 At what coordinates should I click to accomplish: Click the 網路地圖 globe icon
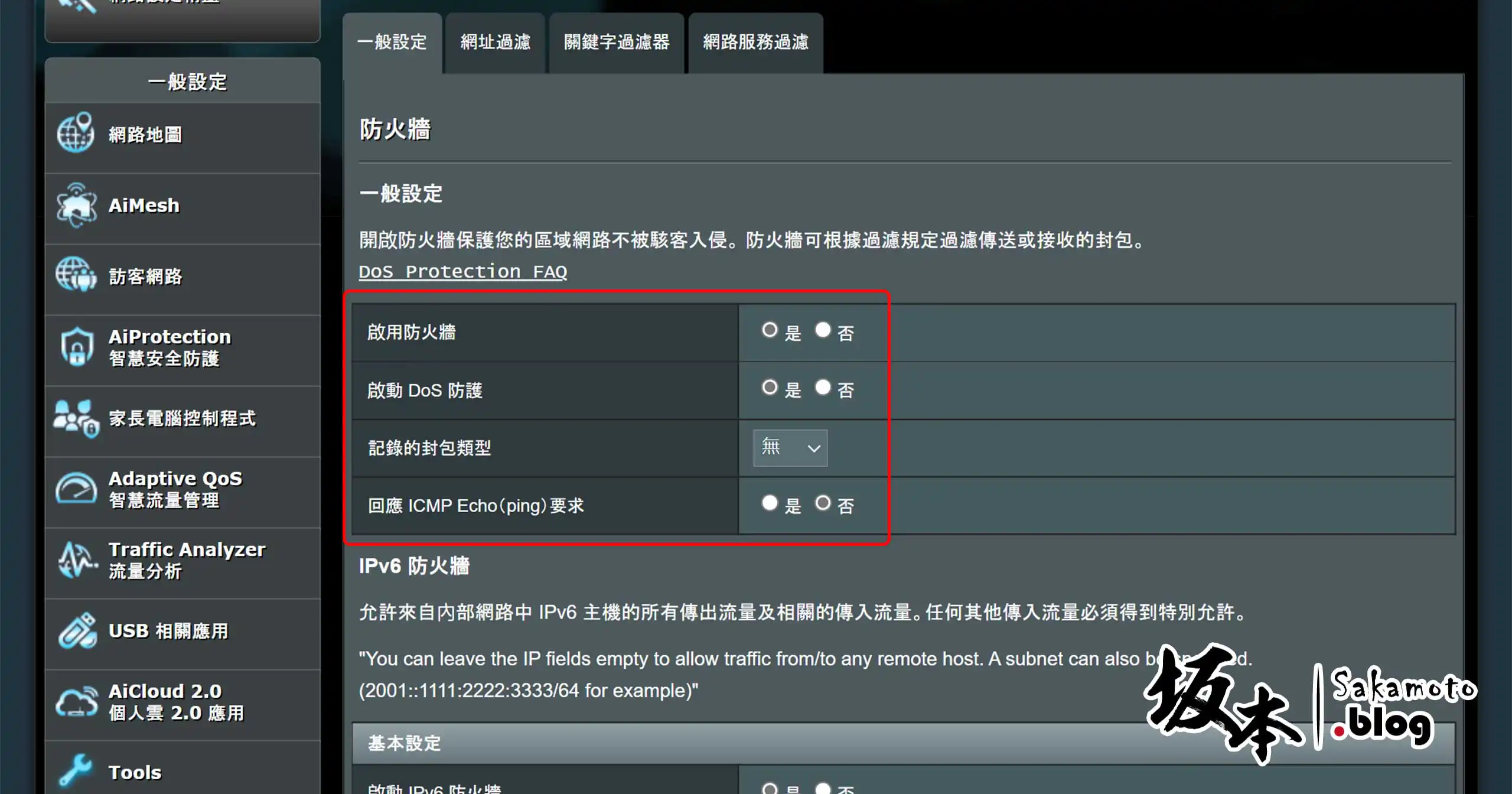76,133
